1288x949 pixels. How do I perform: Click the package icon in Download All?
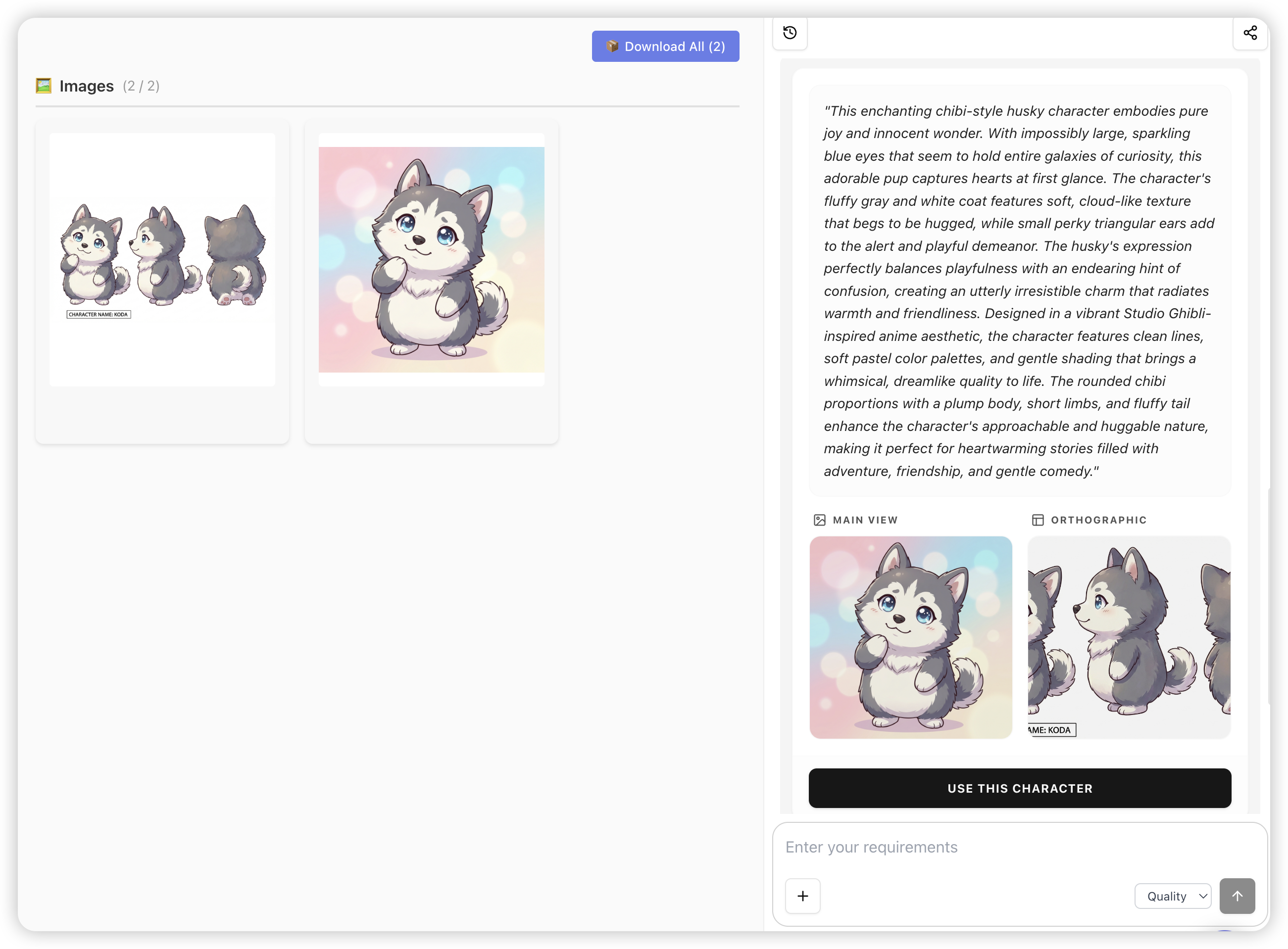coord(612,47)
